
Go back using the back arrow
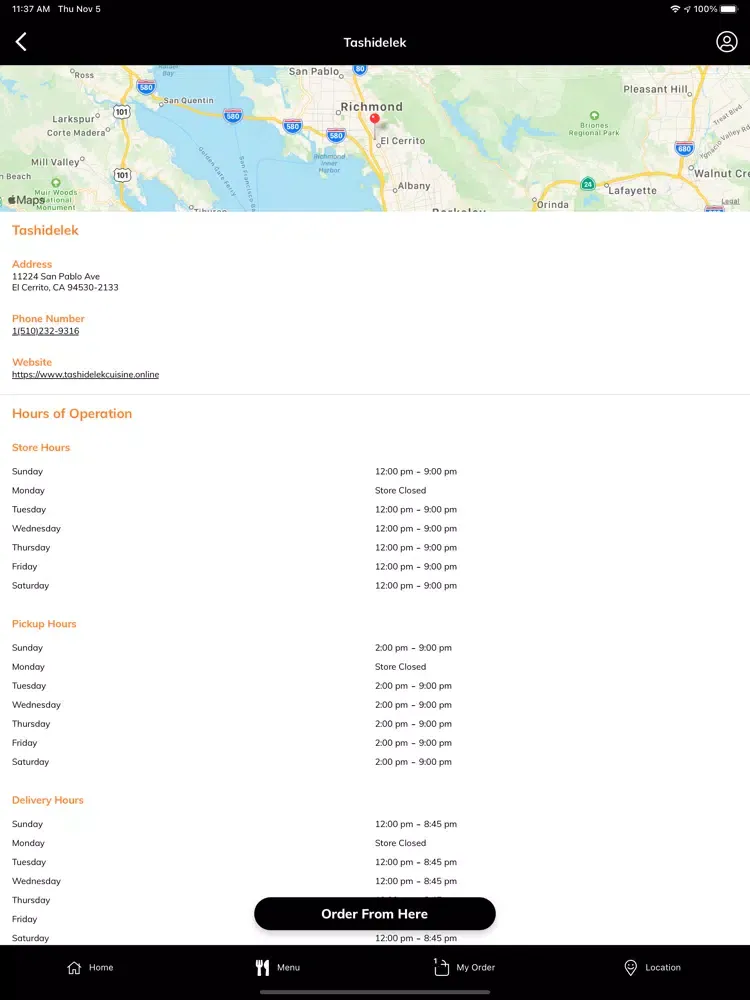pyautogui.click(x=21, y=42)
